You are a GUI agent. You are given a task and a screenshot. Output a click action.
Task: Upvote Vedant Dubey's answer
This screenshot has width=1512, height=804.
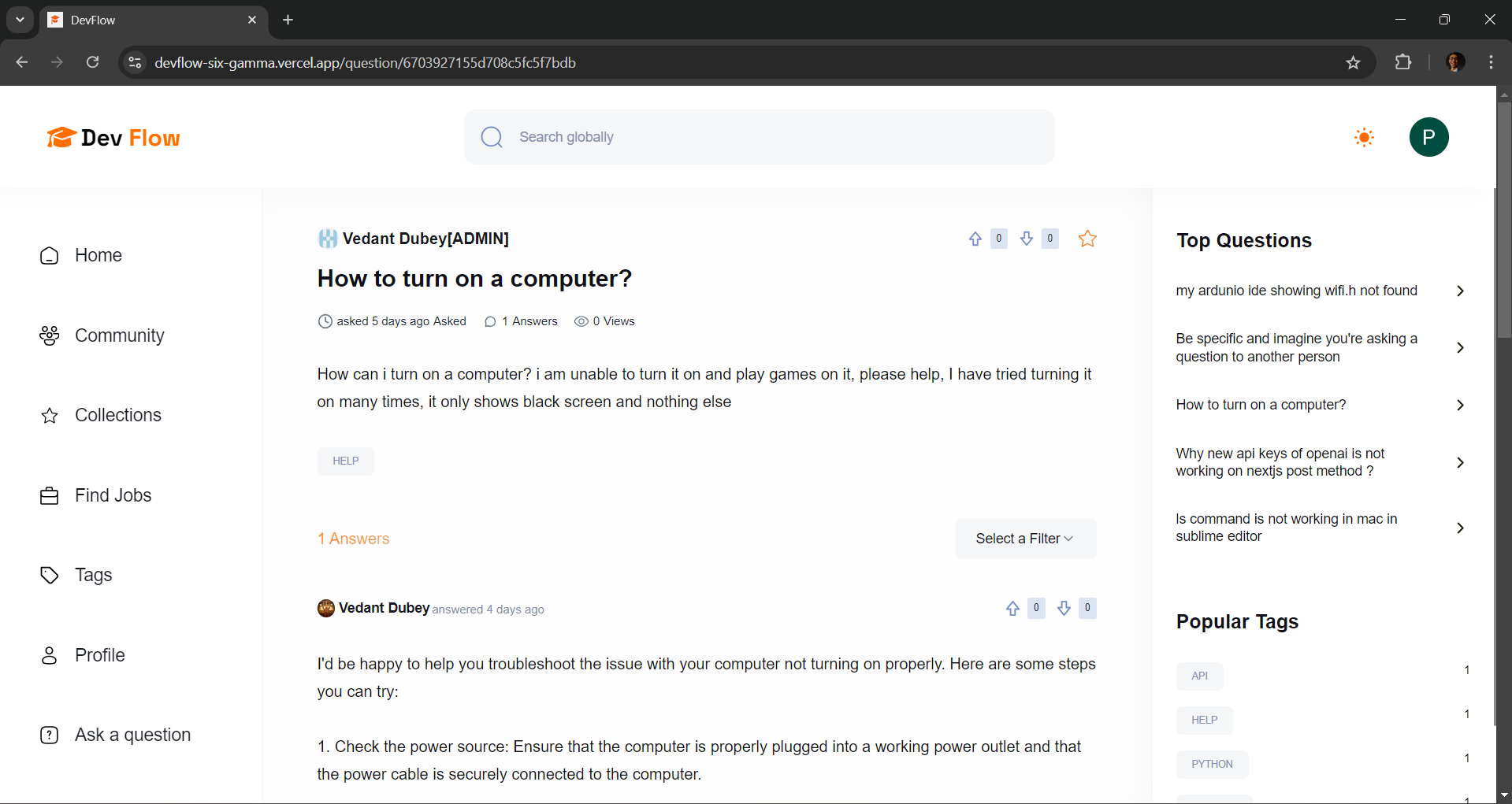1012,608
